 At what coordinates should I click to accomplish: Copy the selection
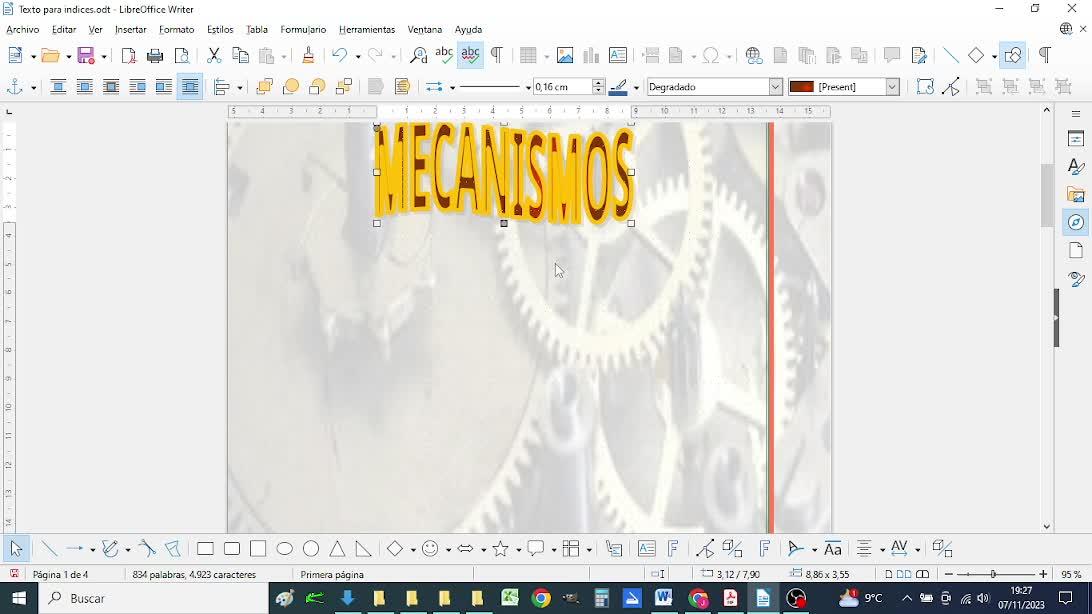[240, 56]
